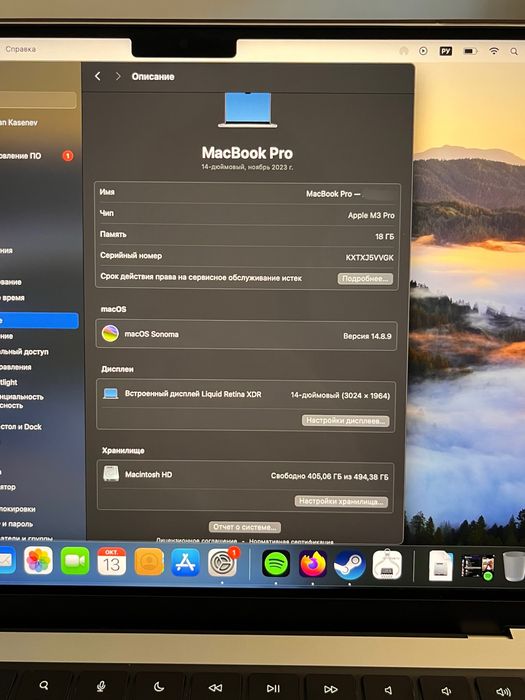Click the sidebar search field
This screenshot has height=700, width=525.
(x=38, y=100)
